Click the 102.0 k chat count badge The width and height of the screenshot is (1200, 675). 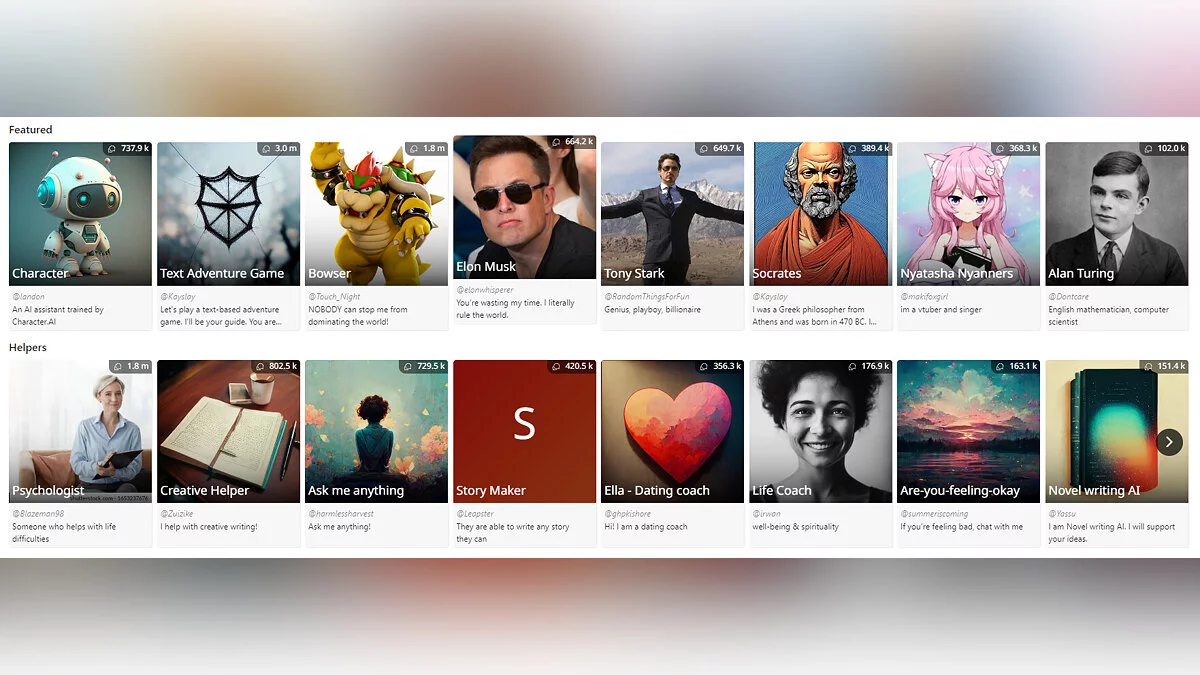click(x=1164, y=148)
